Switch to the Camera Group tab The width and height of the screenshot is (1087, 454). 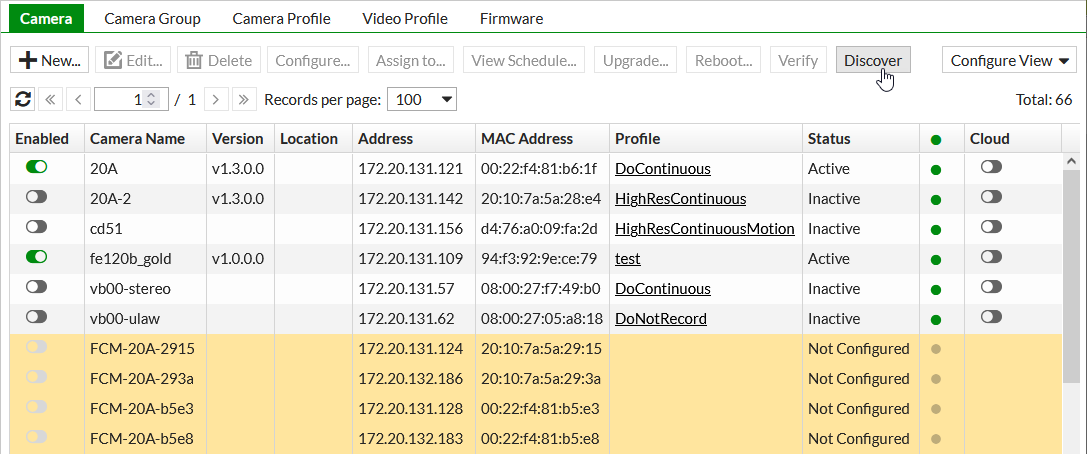(152, 18)
